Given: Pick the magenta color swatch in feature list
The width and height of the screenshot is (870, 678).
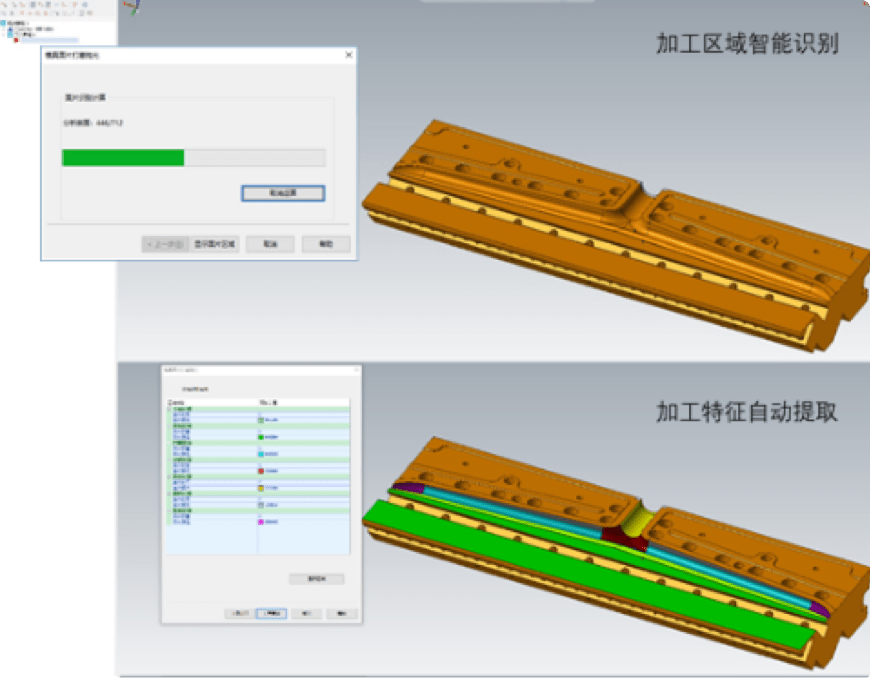Looking at the screenshot, I should (x=261, y=522).
